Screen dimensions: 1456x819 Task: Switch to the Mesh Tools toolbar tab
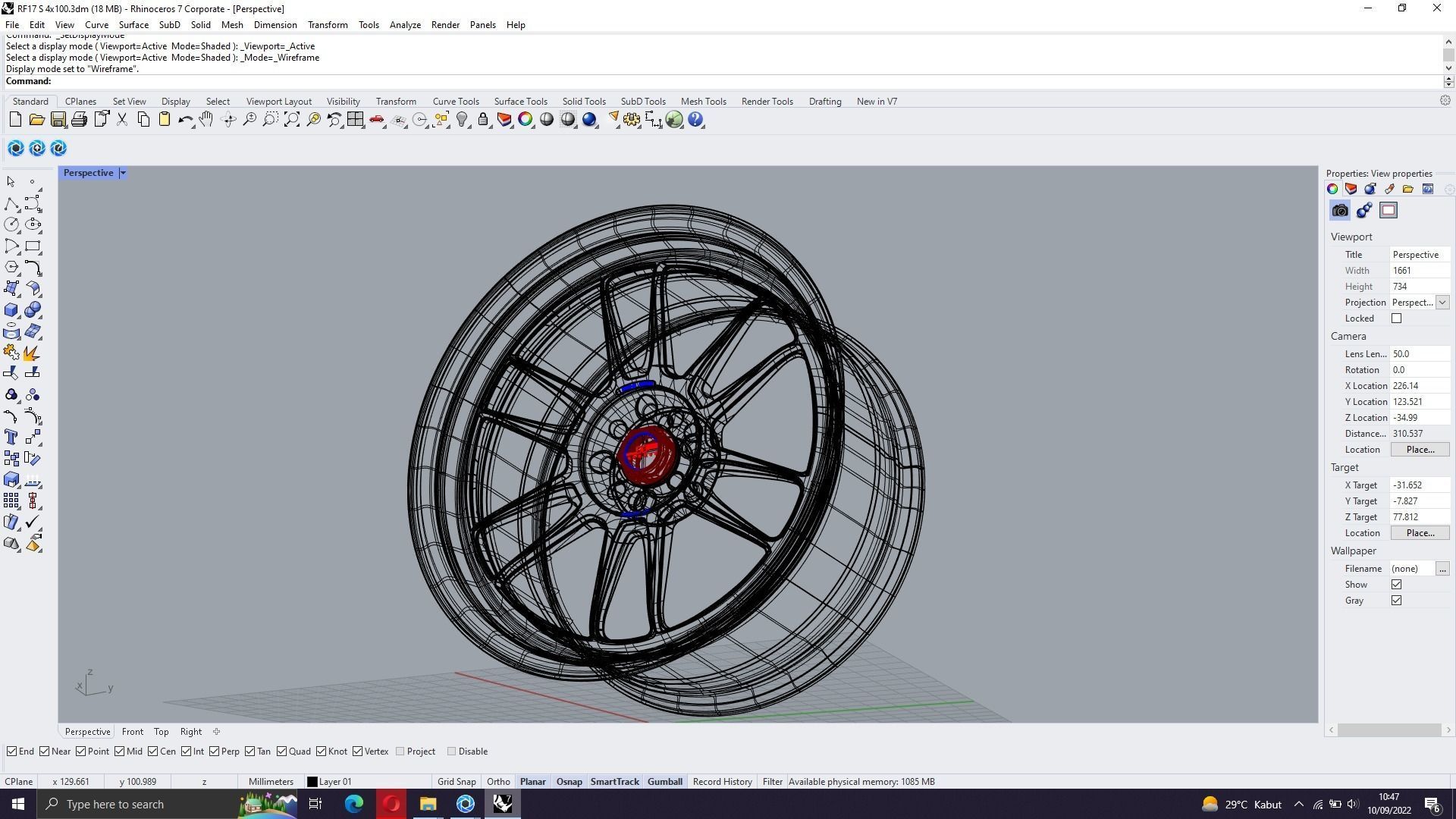pyautogui.click(x=703, y=102)
